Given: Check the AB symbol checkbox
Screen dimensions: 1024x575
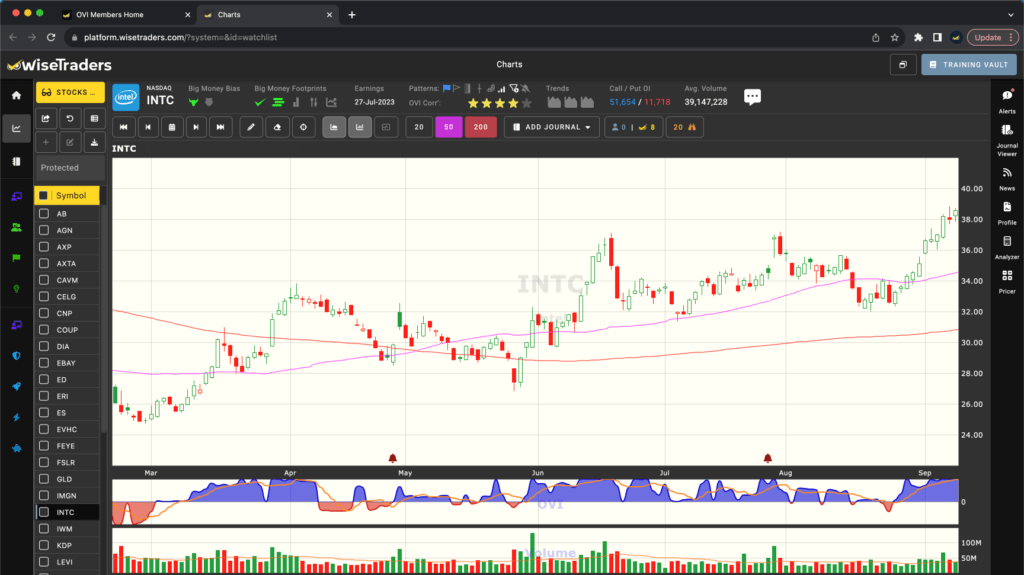Looking at the screenshot, I should (x=44, y=214).
